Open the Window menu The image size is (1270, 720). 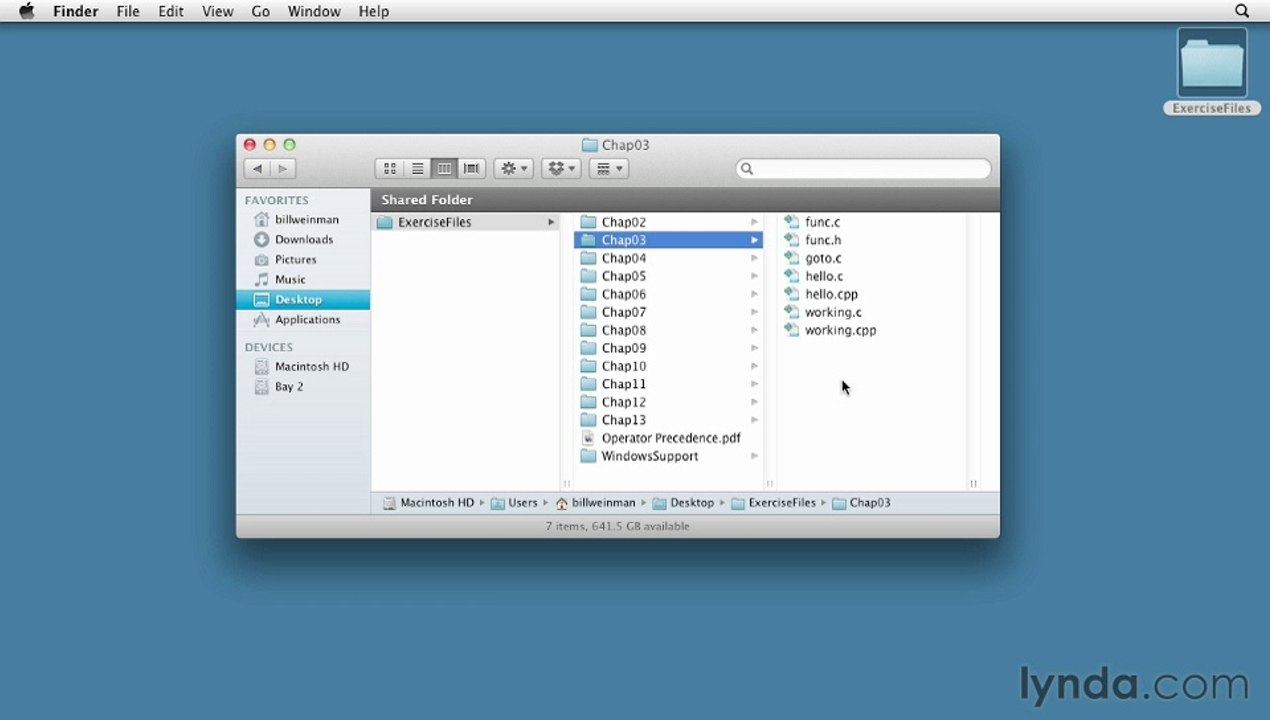click(314, 11)
